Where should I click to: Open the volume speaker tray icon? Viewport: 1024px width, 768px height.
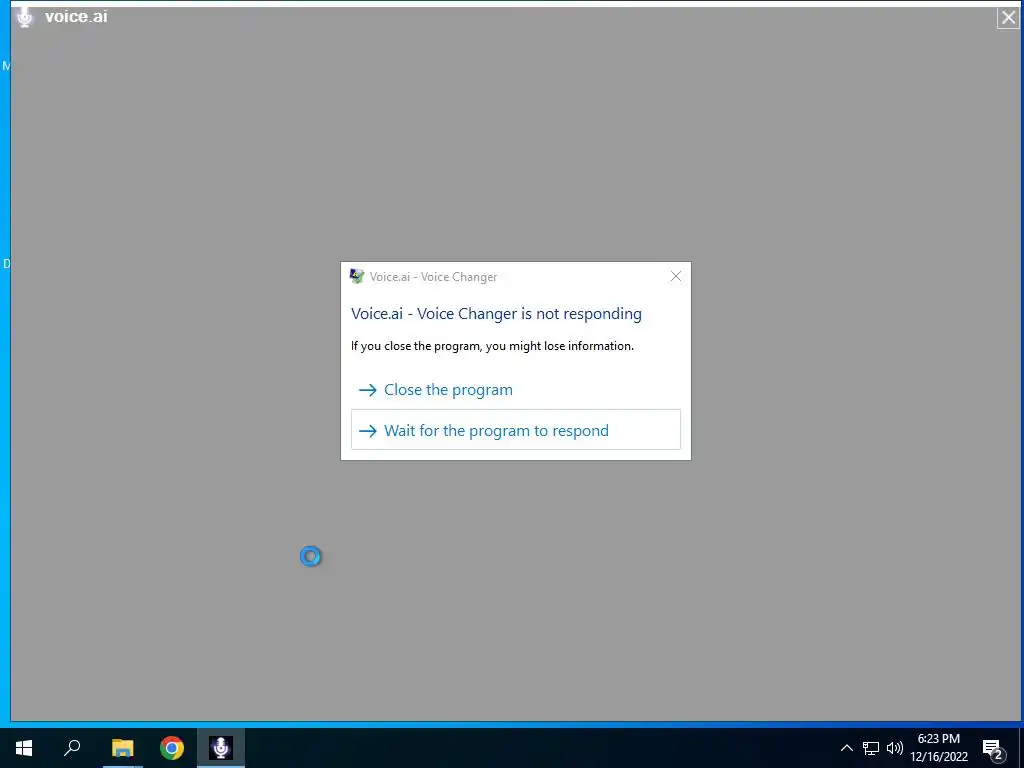(895, 748)
